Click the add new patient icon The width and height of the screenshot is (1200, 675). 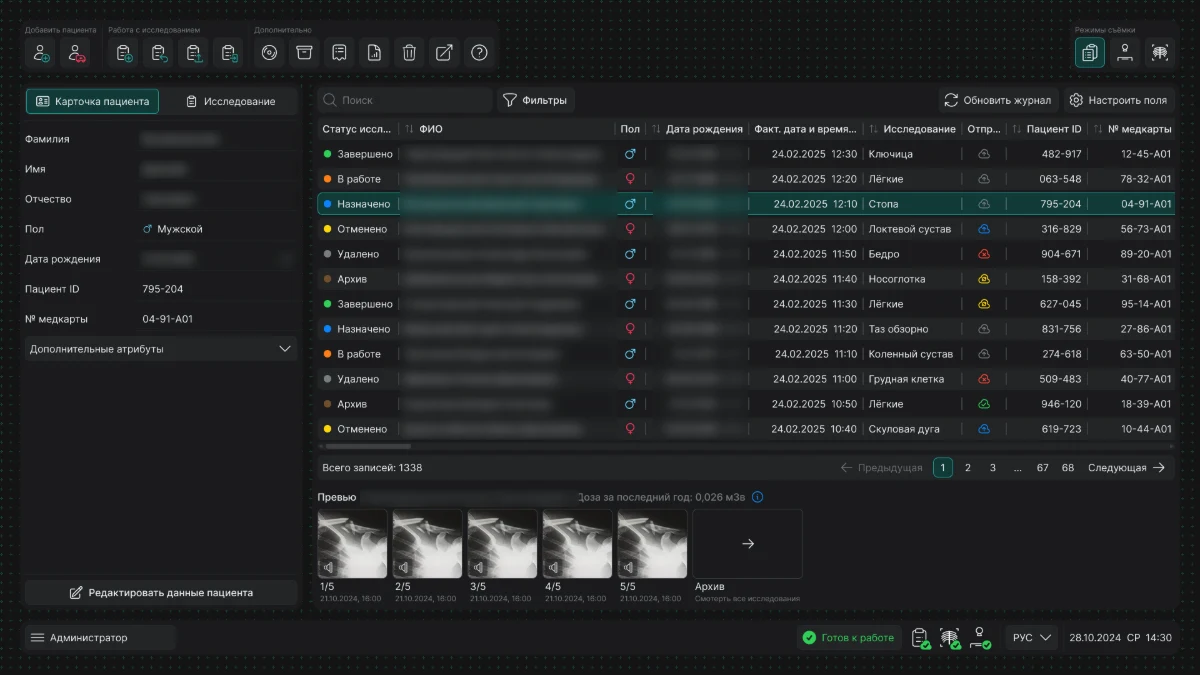[x=42, y=53]
